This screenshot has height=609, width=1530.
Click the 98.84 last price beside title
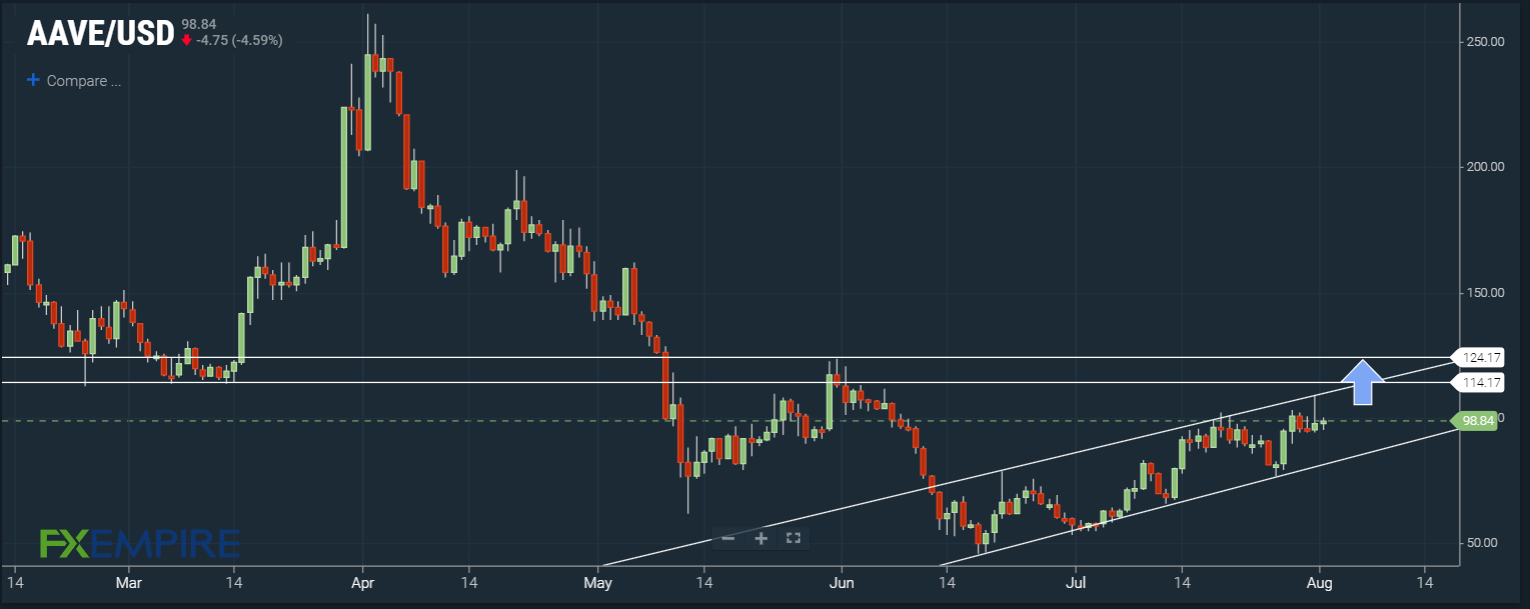tap(200, 24)
